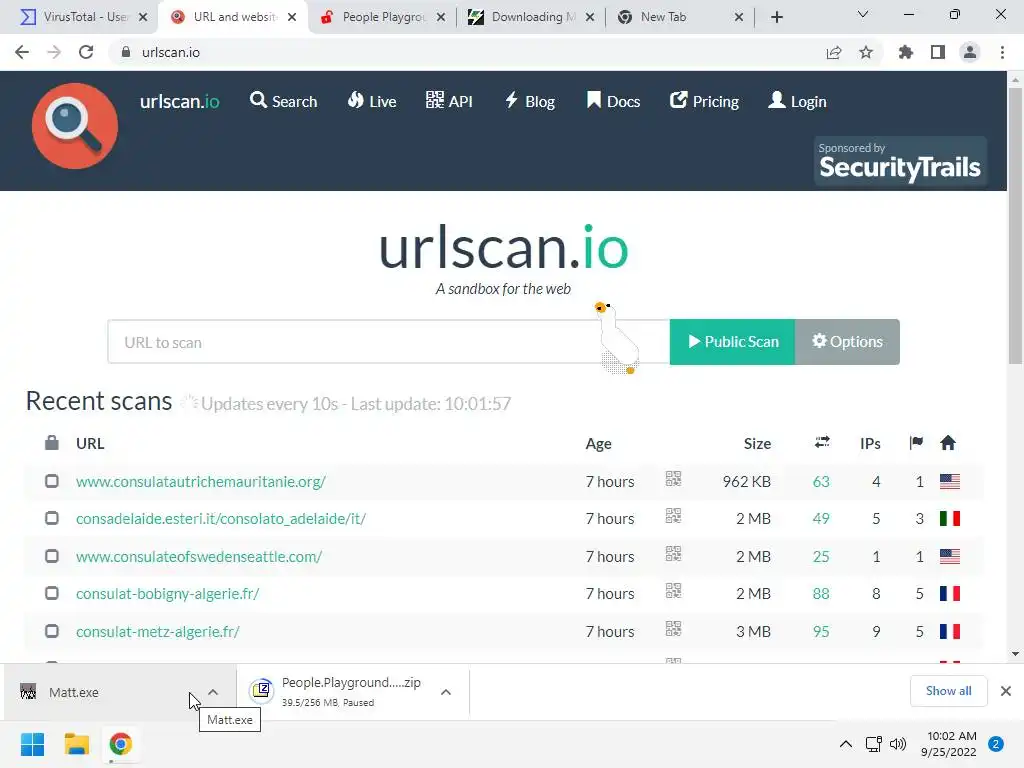
Task: Toggle Chrome side panel
Action: 938,52
